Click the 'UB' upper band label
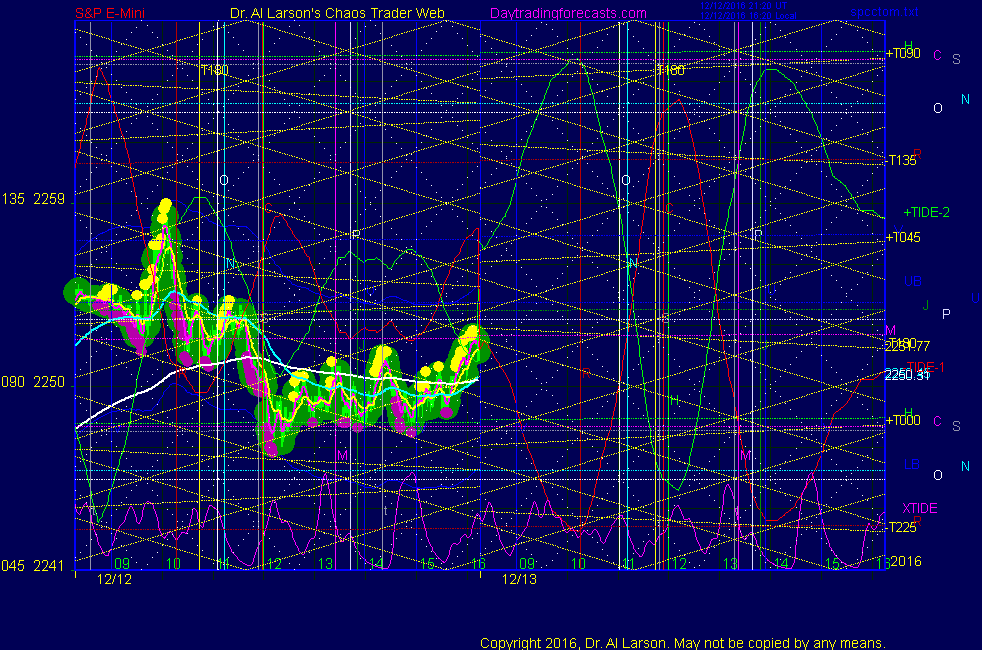This screenshot has width=982, height=650. point(912,281)
